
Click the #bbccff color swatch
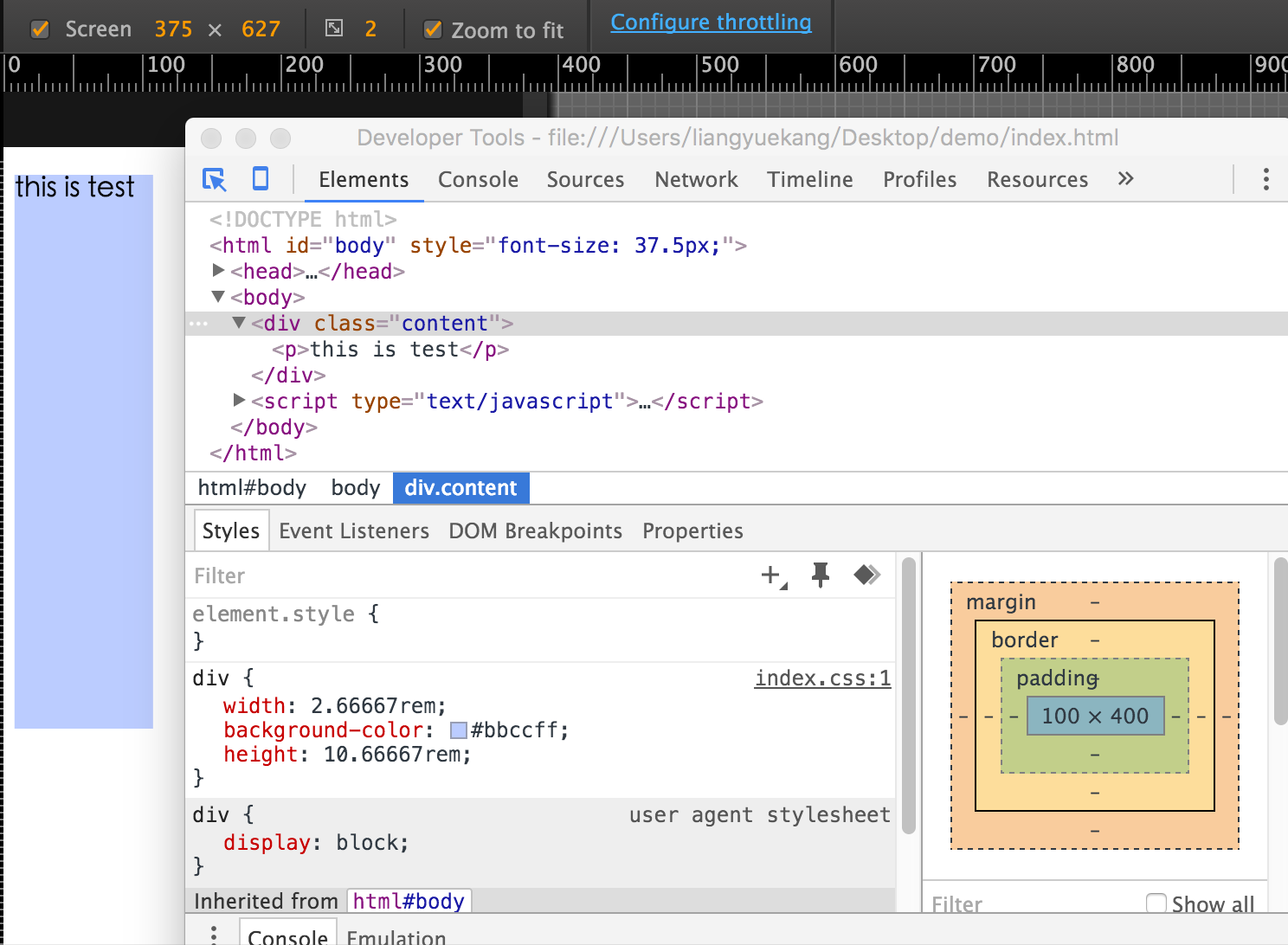[x=459, y=730]
